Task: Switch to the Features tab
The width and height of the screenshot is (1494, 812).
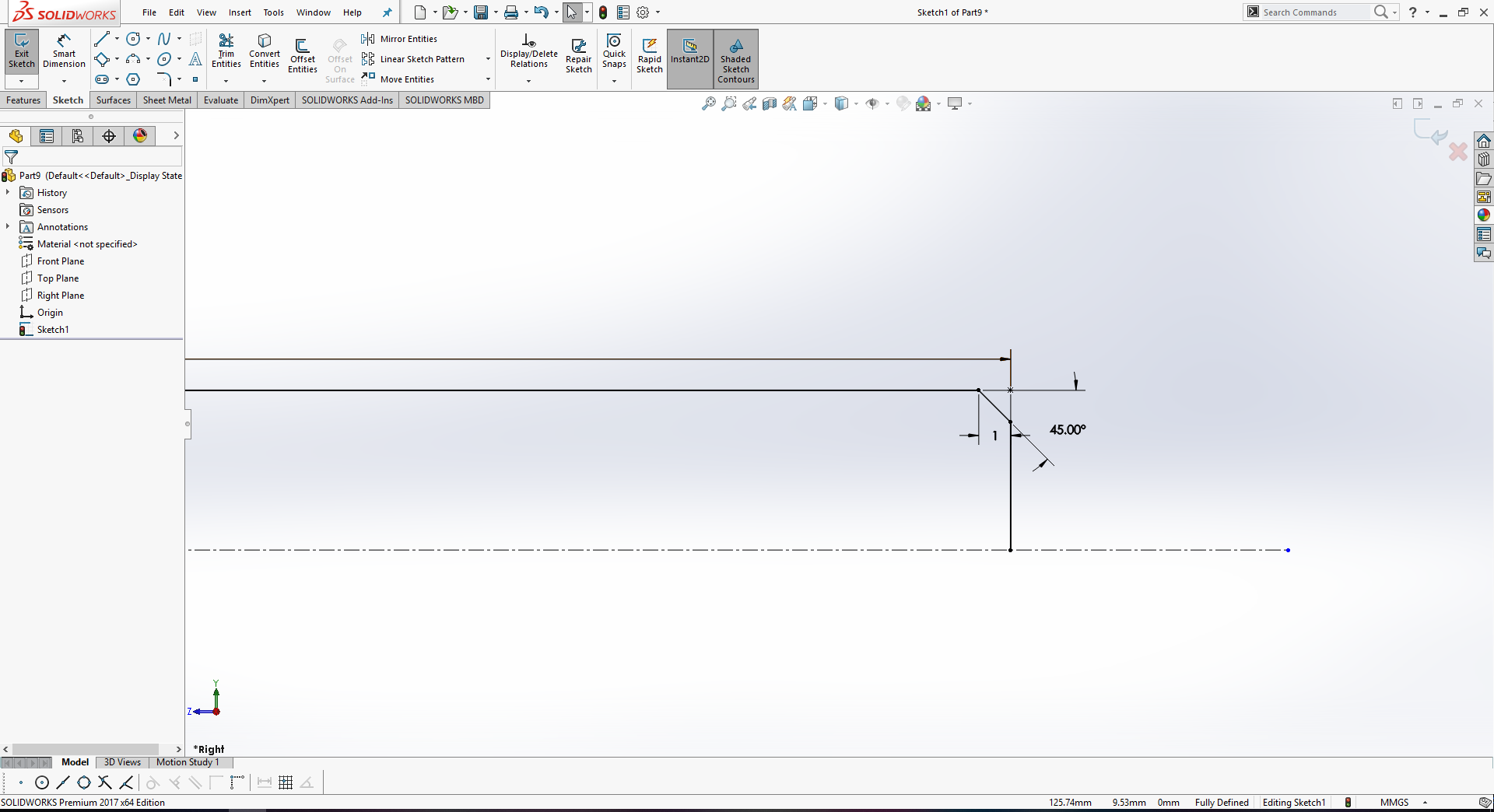Action: 23,100
